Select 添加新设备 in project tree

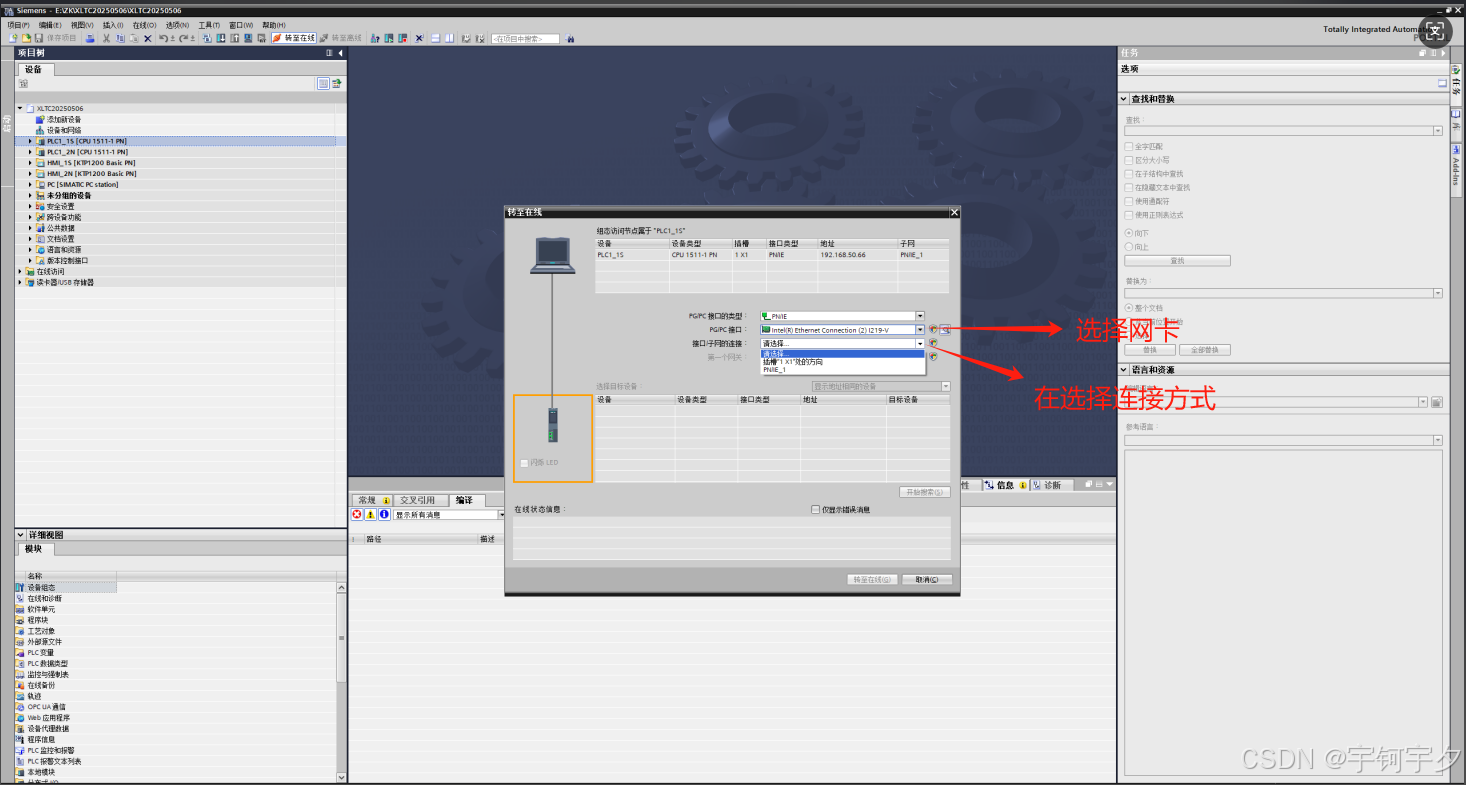(63, 119)
